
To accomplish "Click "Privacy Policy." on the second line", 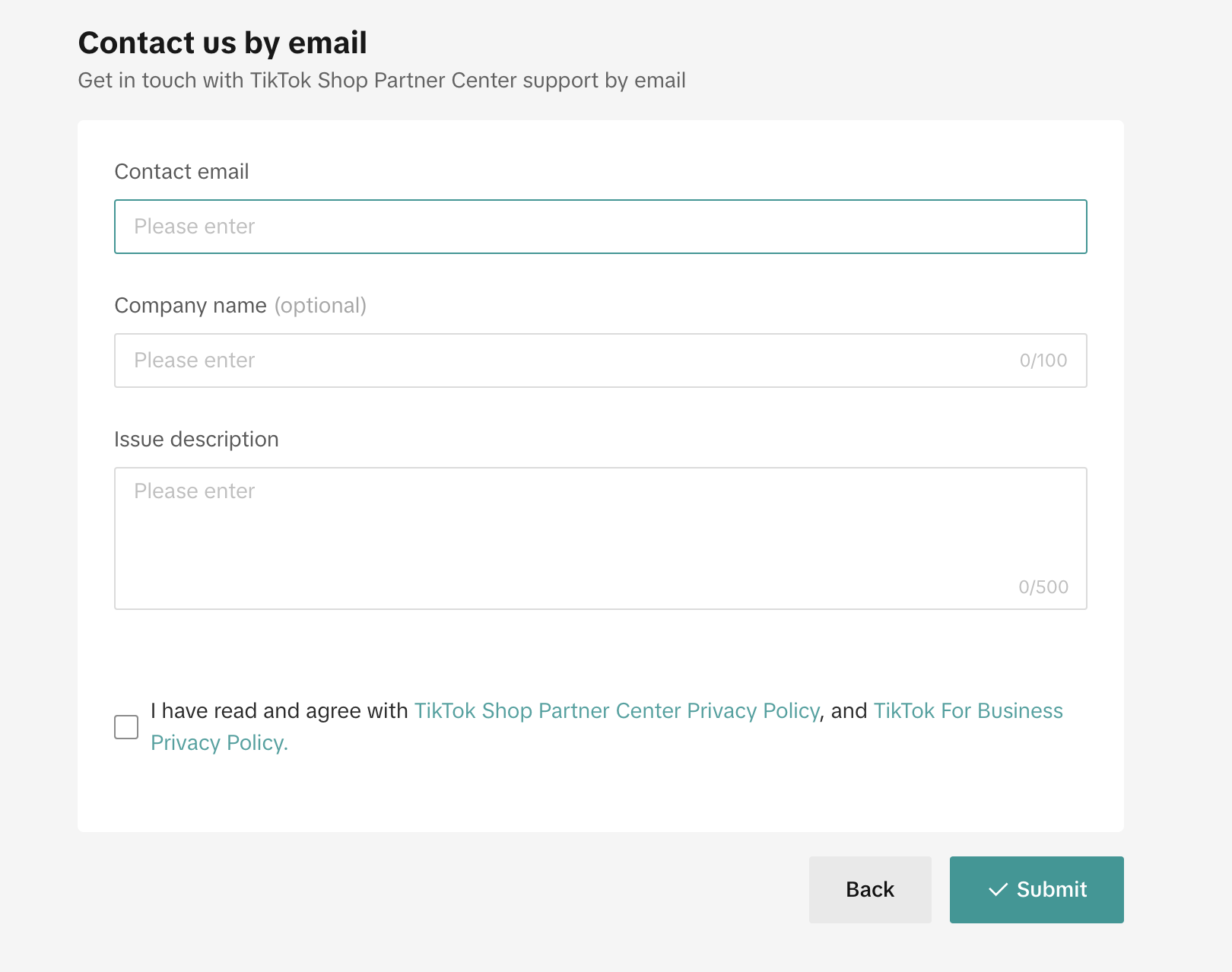I will click(x=219, y=742).
